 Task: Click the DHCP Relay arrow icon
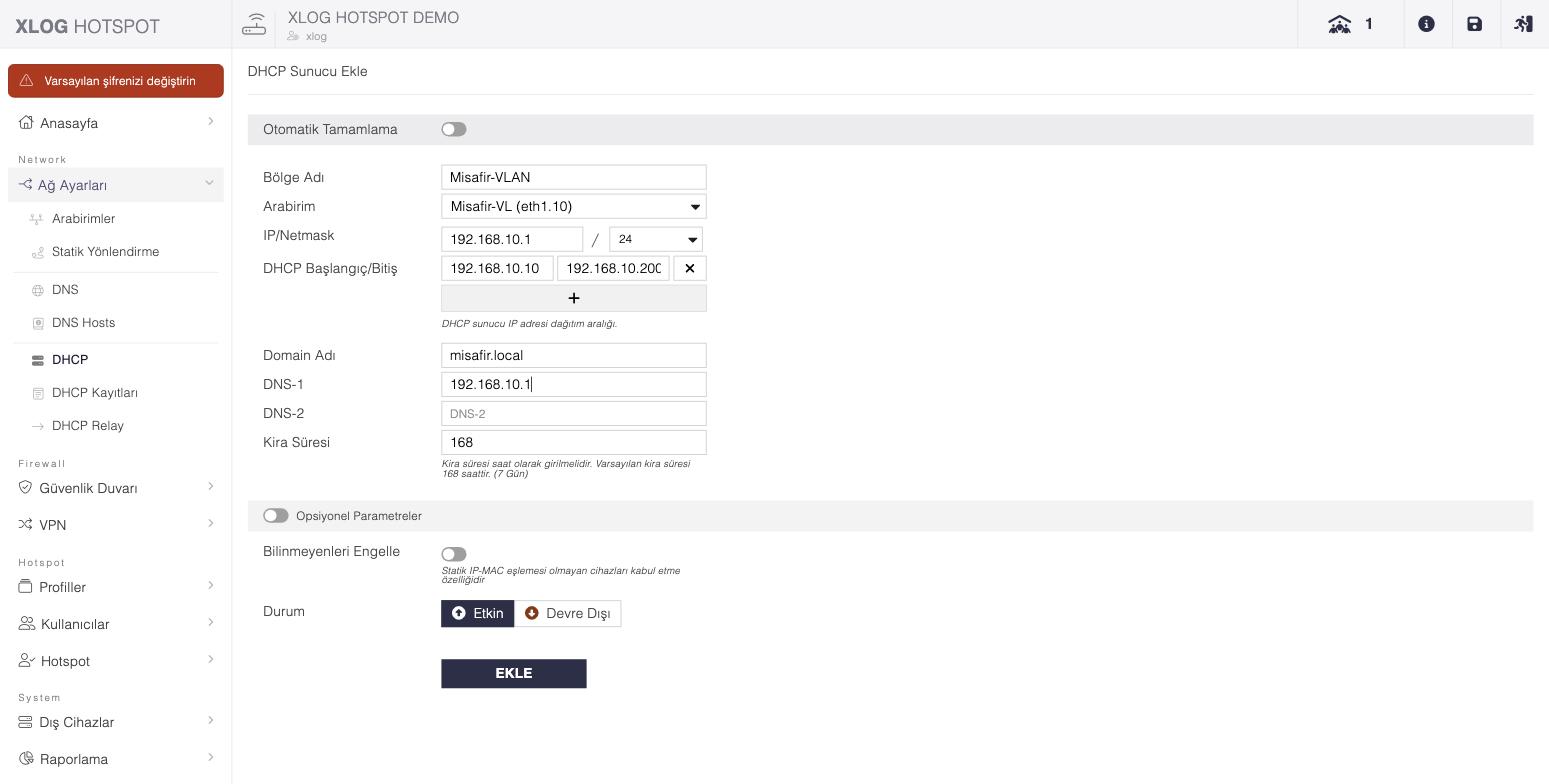click(x=38, y=426)
